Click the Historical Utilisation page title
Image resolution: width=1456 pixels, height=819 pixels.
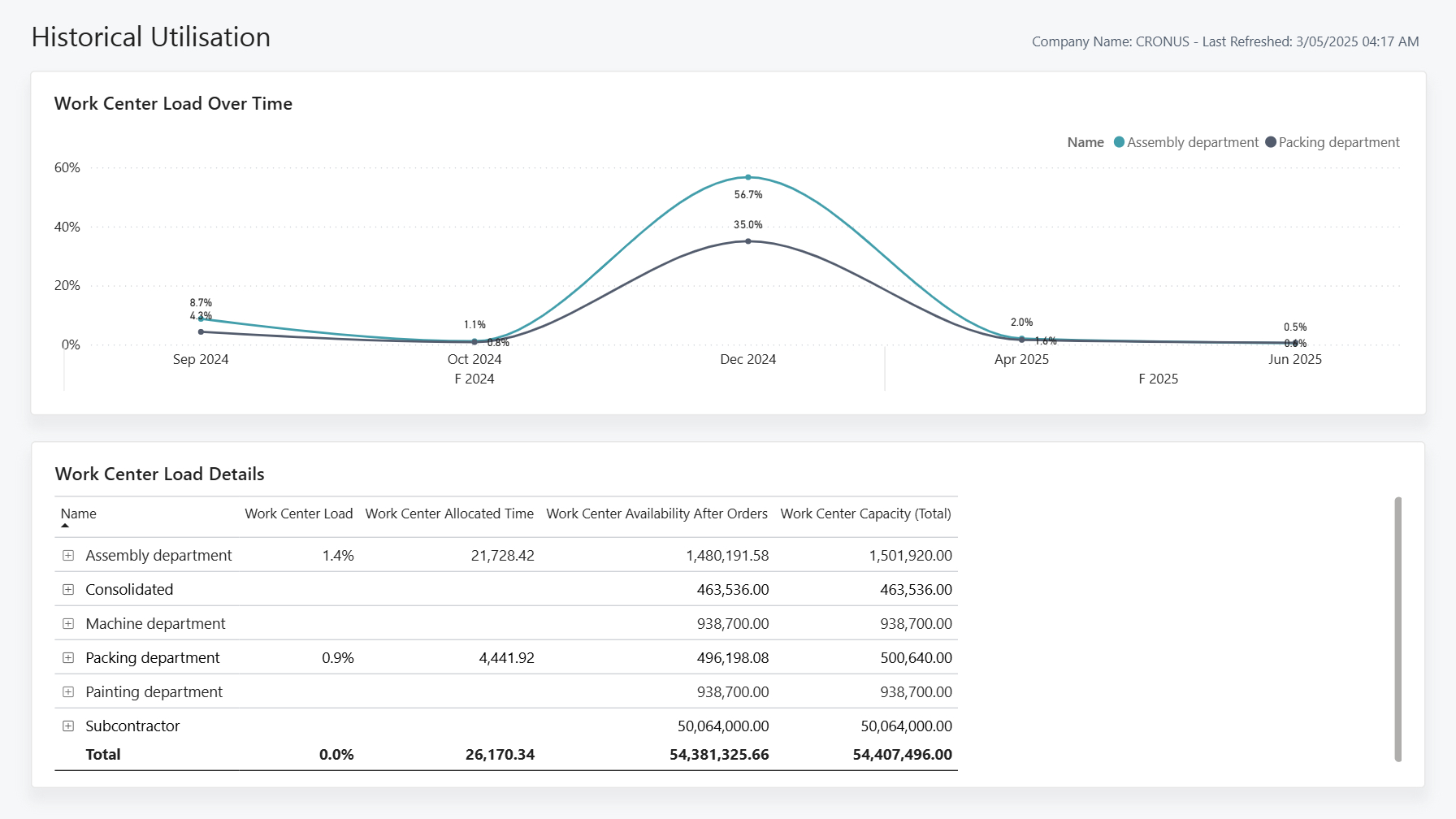150,37
